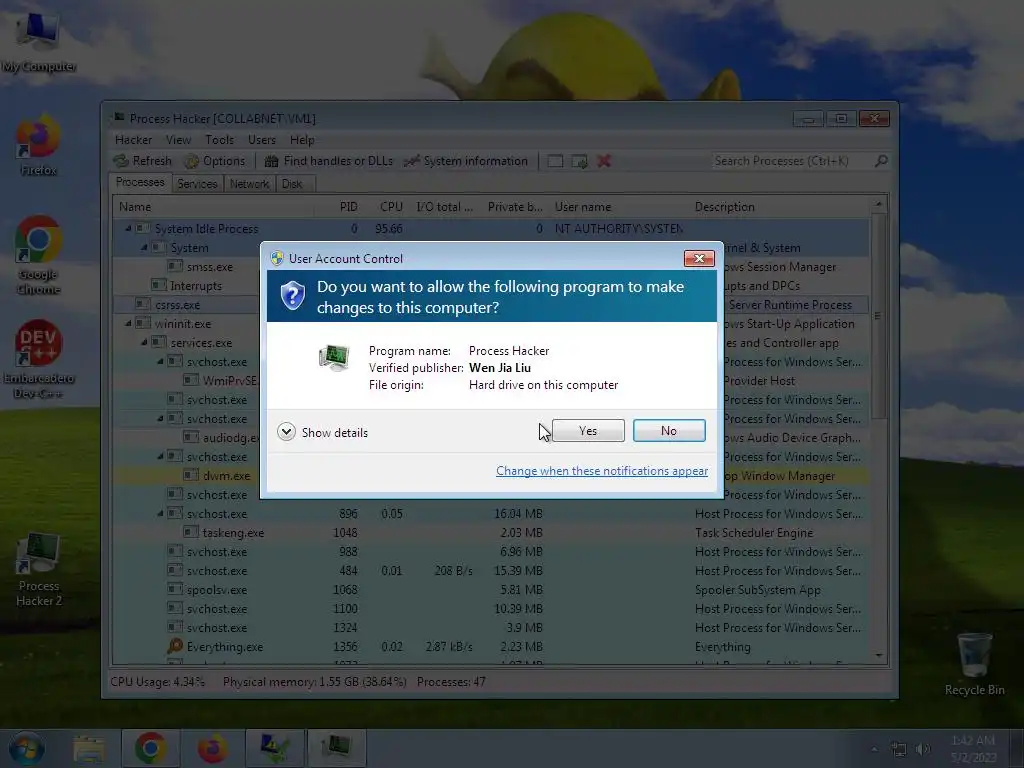1024x768 pixels.
Task: Open Process Hacker 2 desktop shortcut
Action: tap(39, 569)
